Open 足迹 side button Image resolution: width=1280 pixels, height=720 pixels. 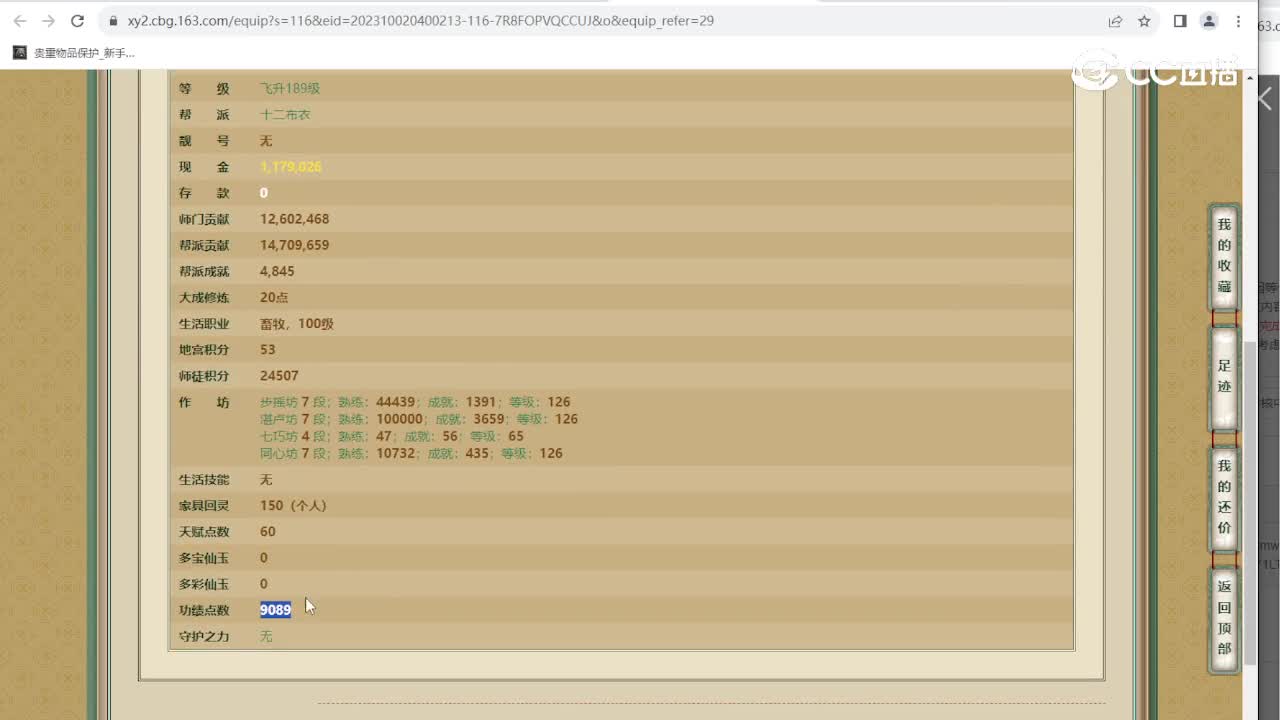point(1224,378)
